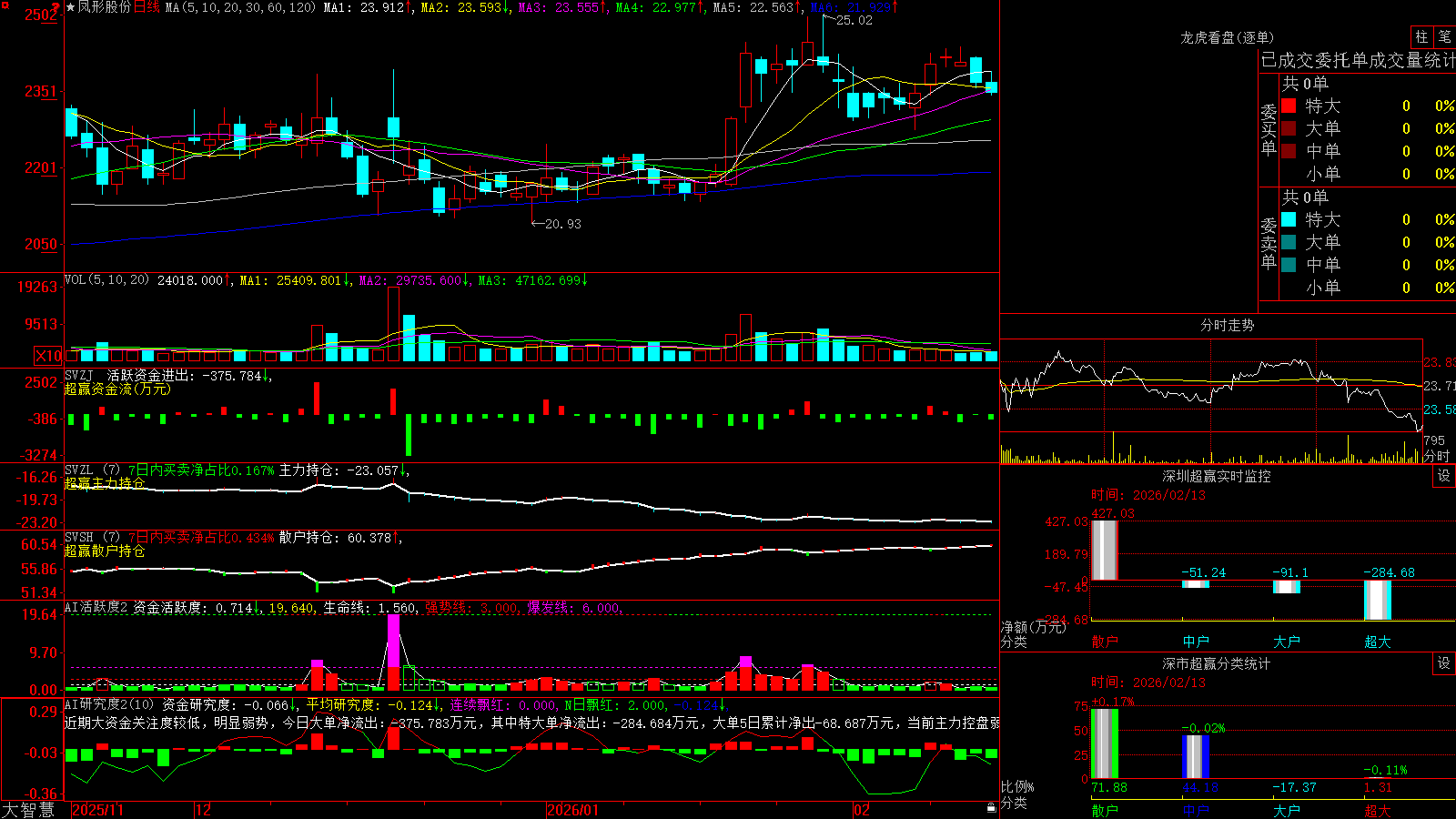Click the dark red 中单 buy-order swatch
1456x819 pixels.
[1289, 151]
